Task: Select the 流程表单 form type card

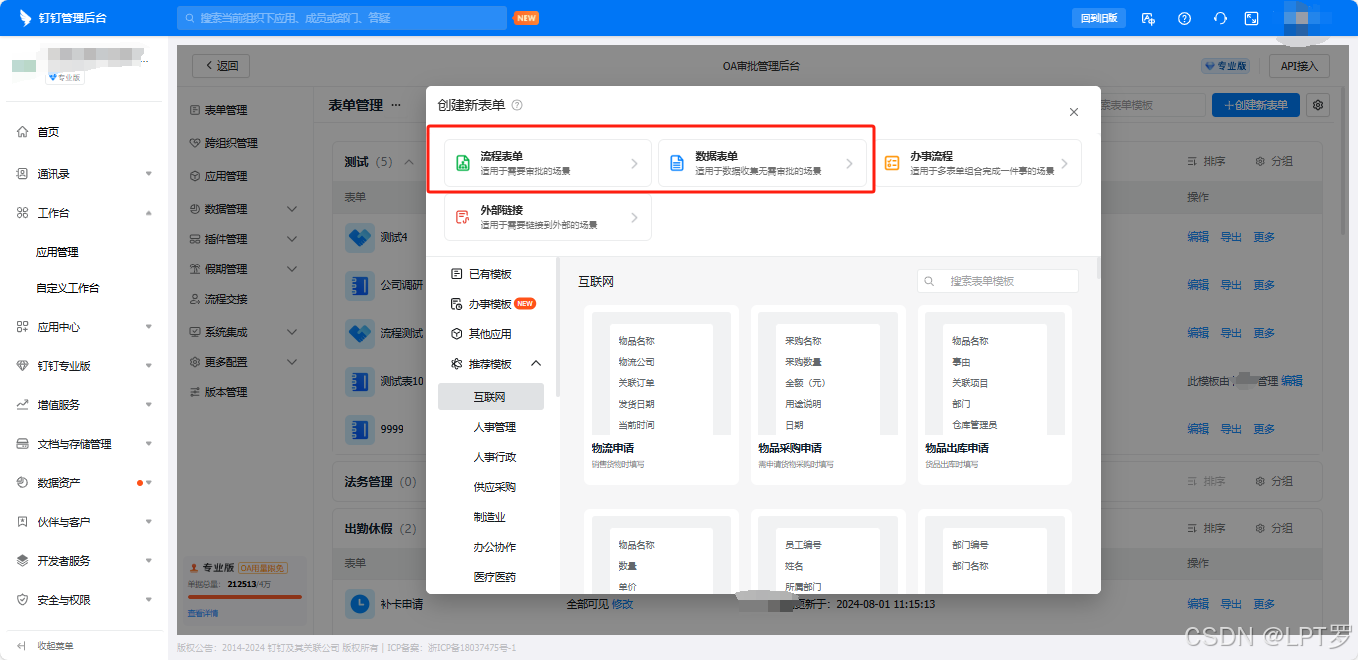Action: tap(547, 163)
